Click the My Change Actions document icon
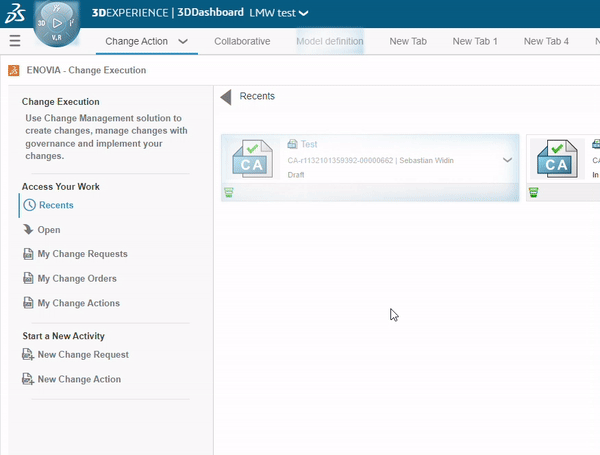Screen dimensions: 600x455 click(x=28, y=303)
